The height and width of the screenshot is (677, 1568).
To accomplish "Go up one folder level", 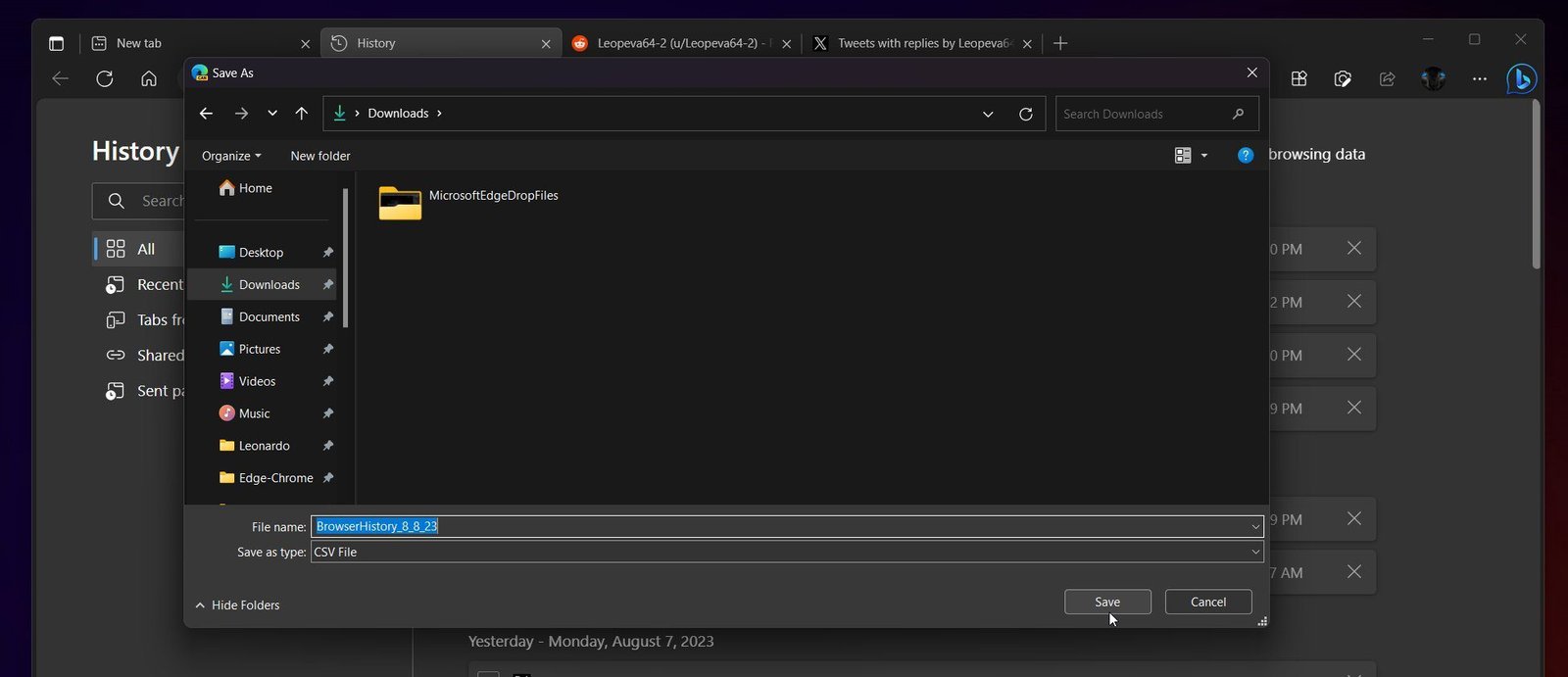I will coord(301,114).
